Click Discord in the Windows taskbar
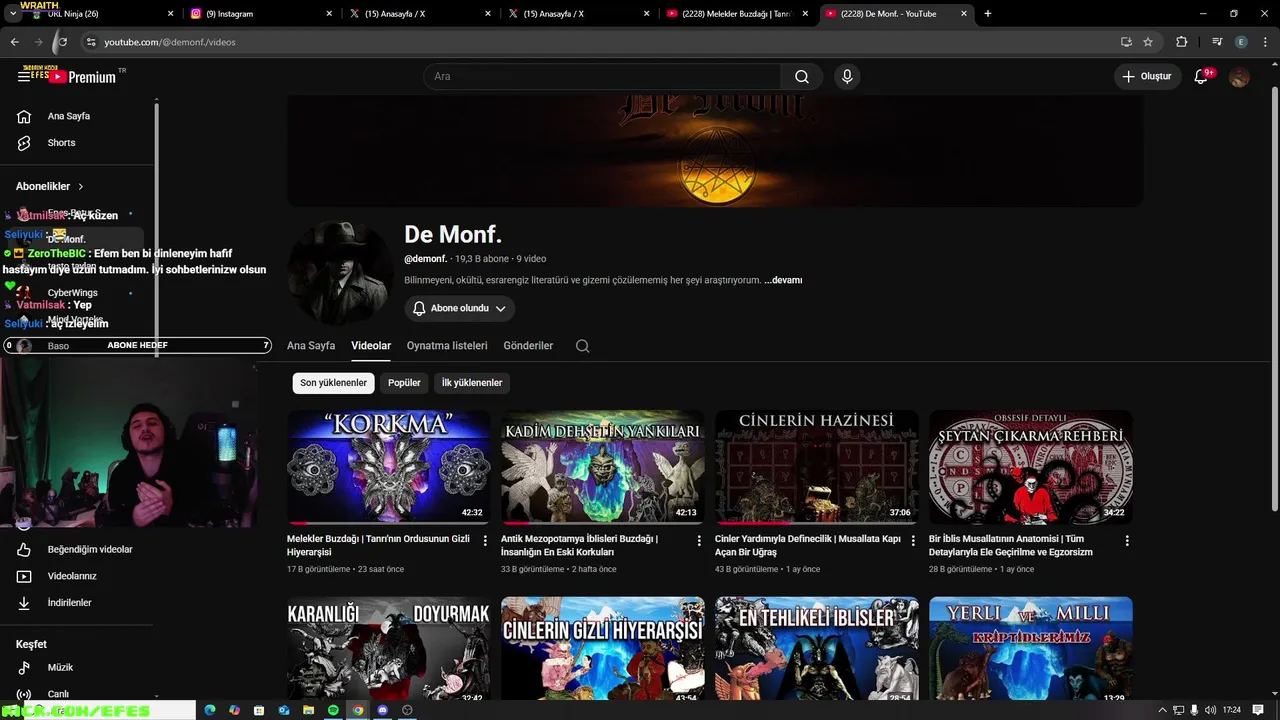The width and height of the screenshot is (1280, 720). [x=382, y=710]
